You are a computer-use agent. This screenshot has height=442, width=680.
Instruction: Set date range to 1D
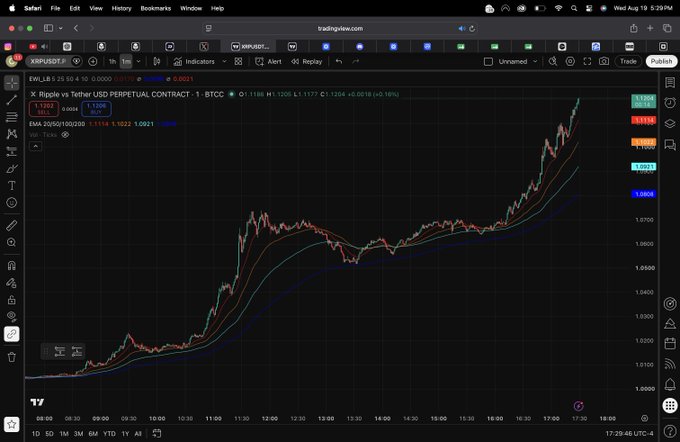(x=36, y=433)
